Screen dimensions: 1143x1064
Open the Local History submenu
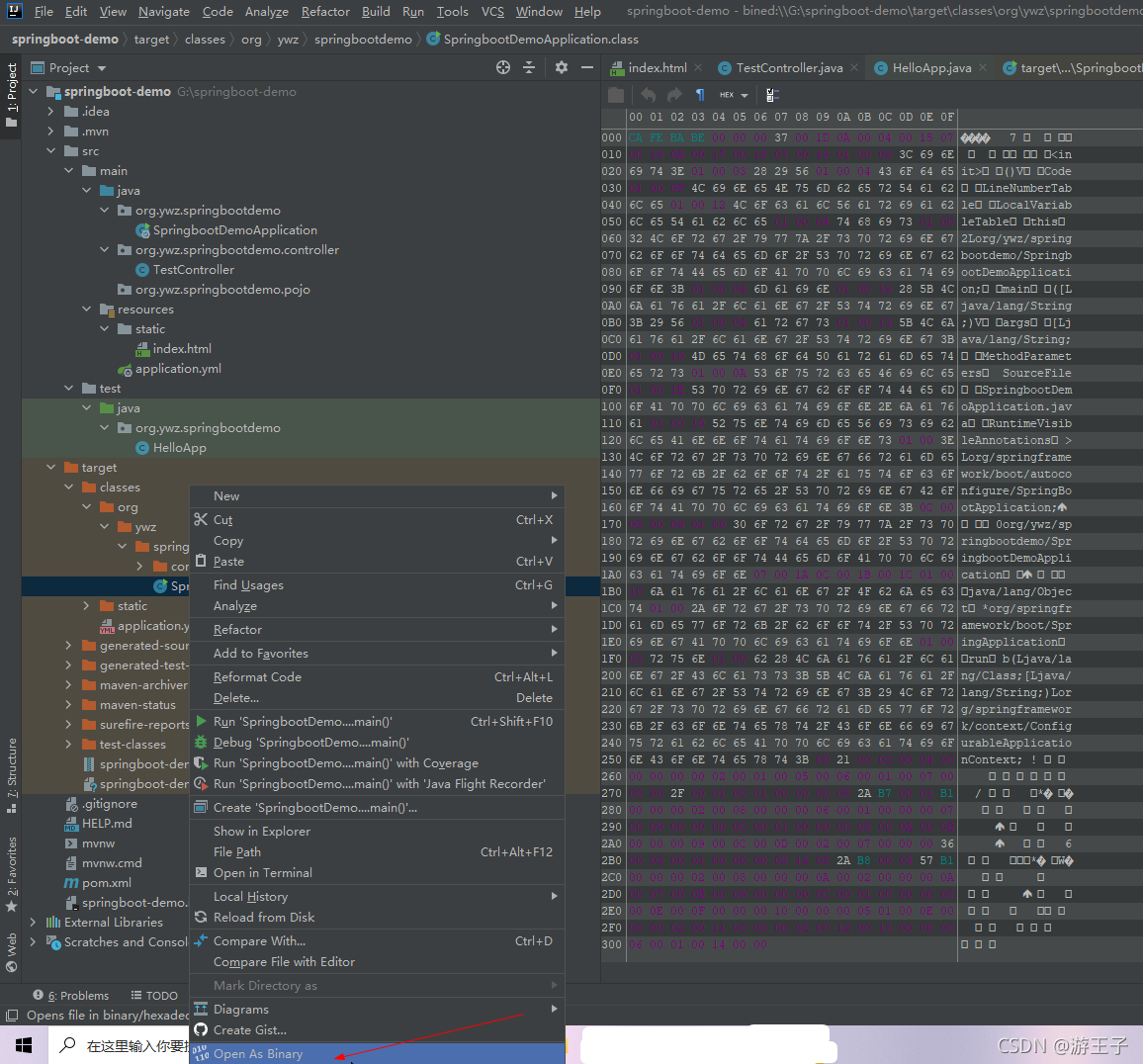click(377, 897)
